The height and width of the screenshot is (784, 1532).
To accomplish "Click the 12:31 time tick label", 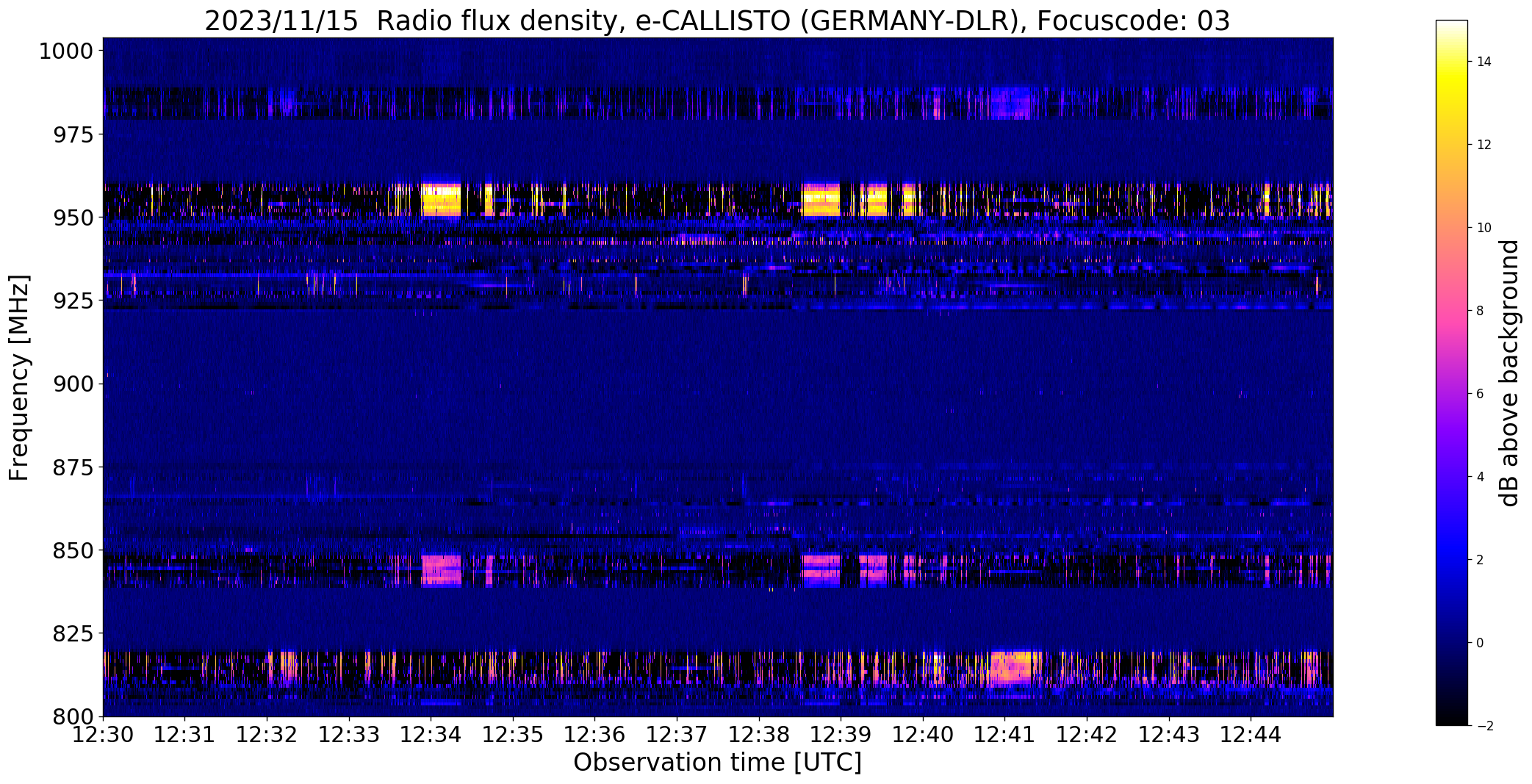I will click(x=184, y=734).
